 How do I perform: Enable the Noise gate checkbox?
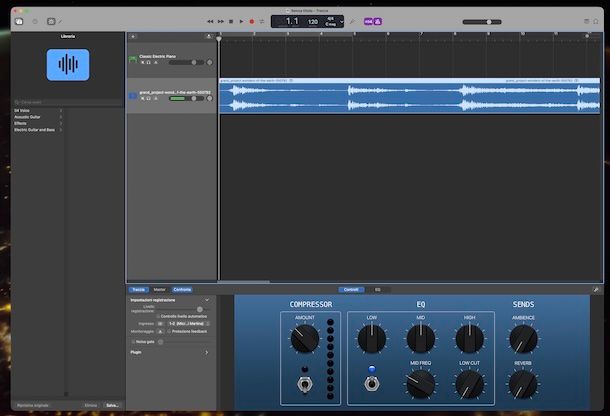(133, 342)
